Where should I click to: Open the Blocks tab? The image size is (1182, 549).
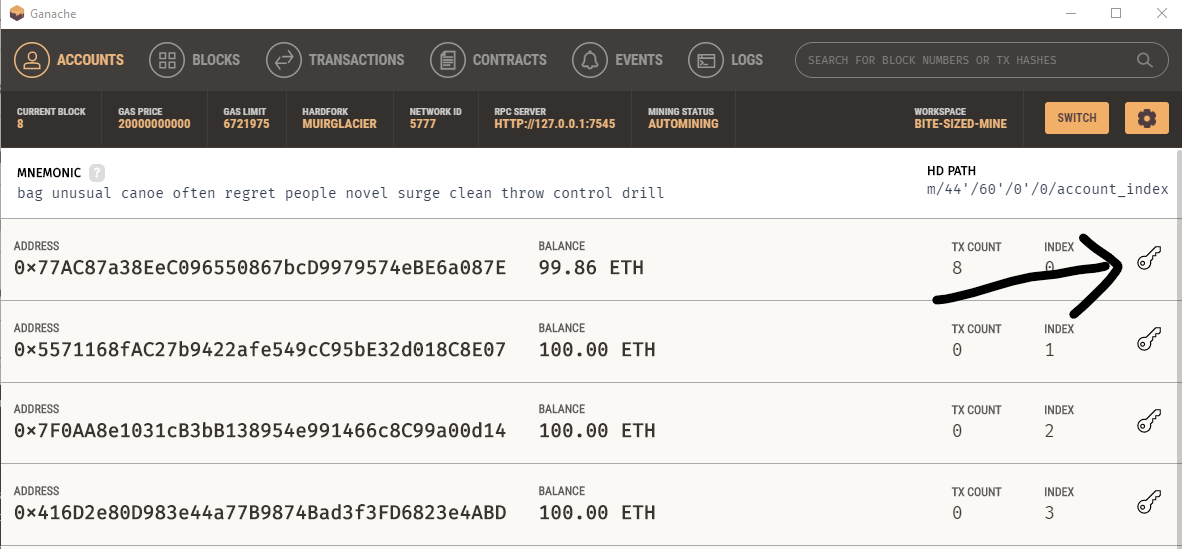point(194,60)
